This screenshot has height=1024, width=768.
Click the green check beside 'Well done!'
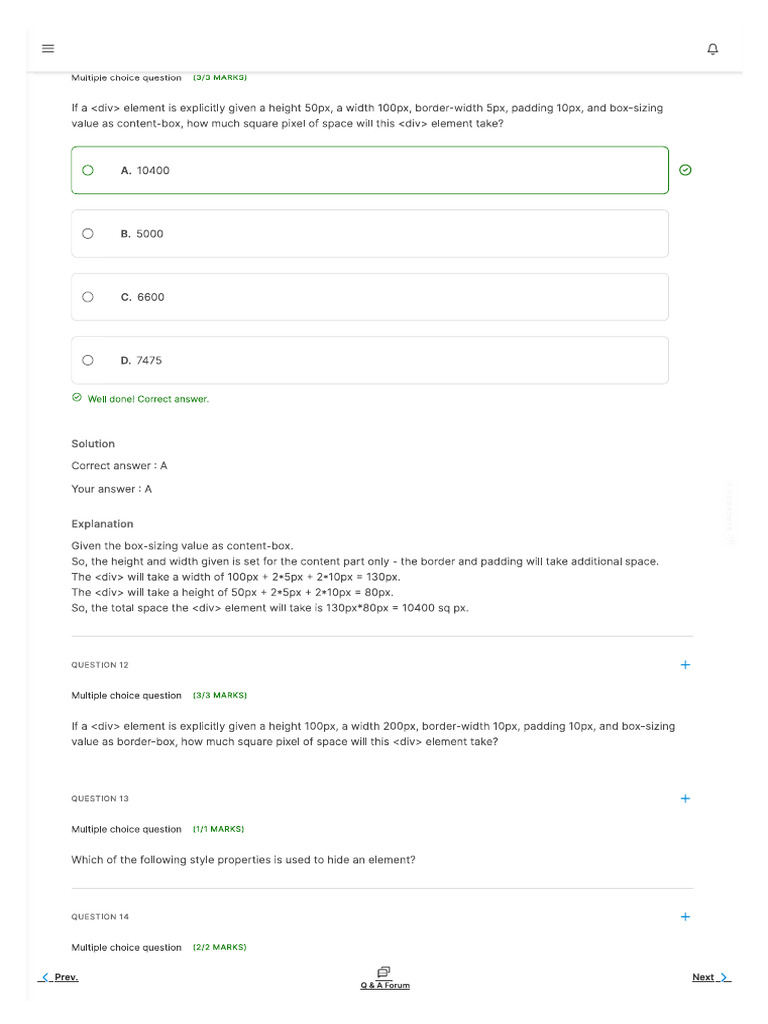tap(77, 398)
